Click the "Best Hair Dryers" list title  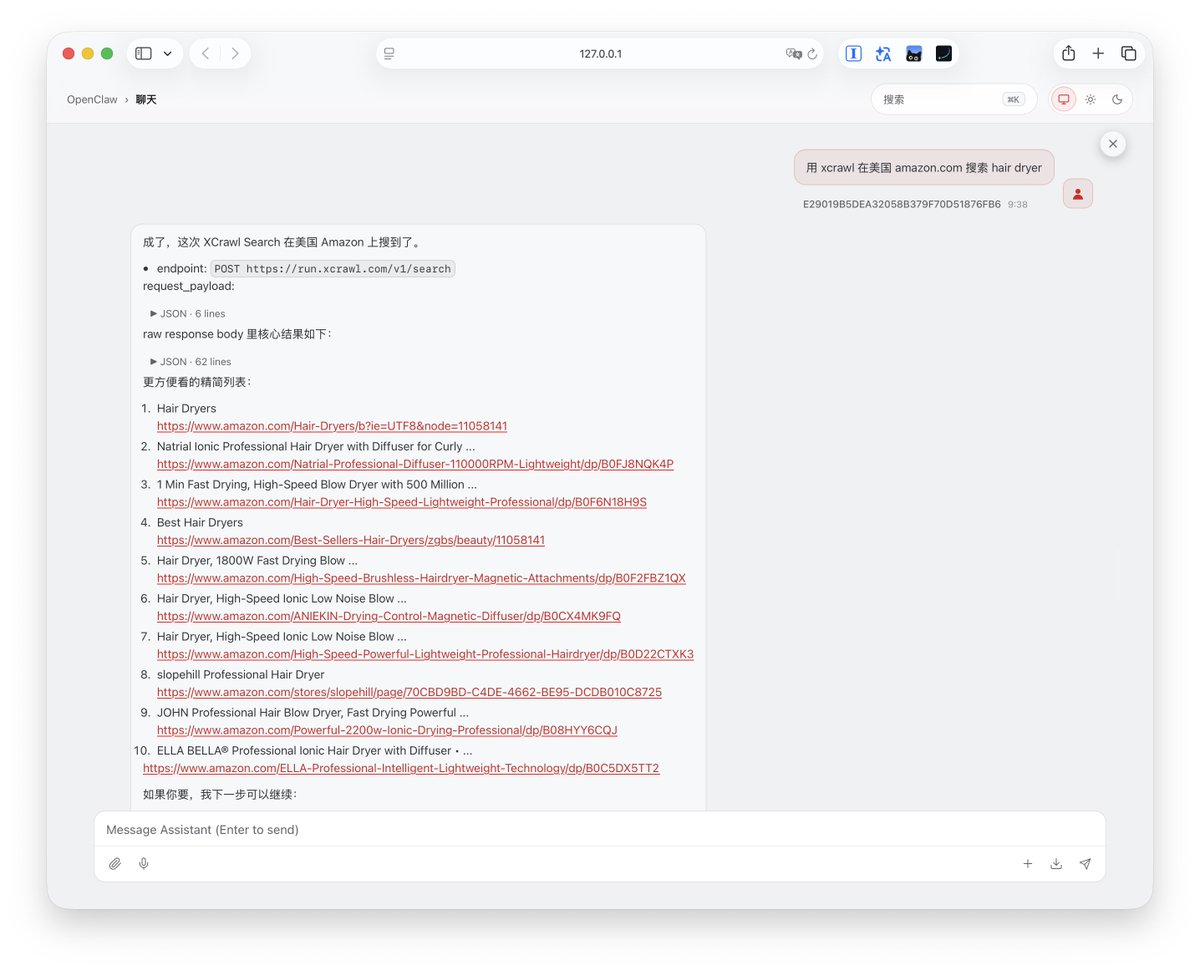click(x=200, y=522)
